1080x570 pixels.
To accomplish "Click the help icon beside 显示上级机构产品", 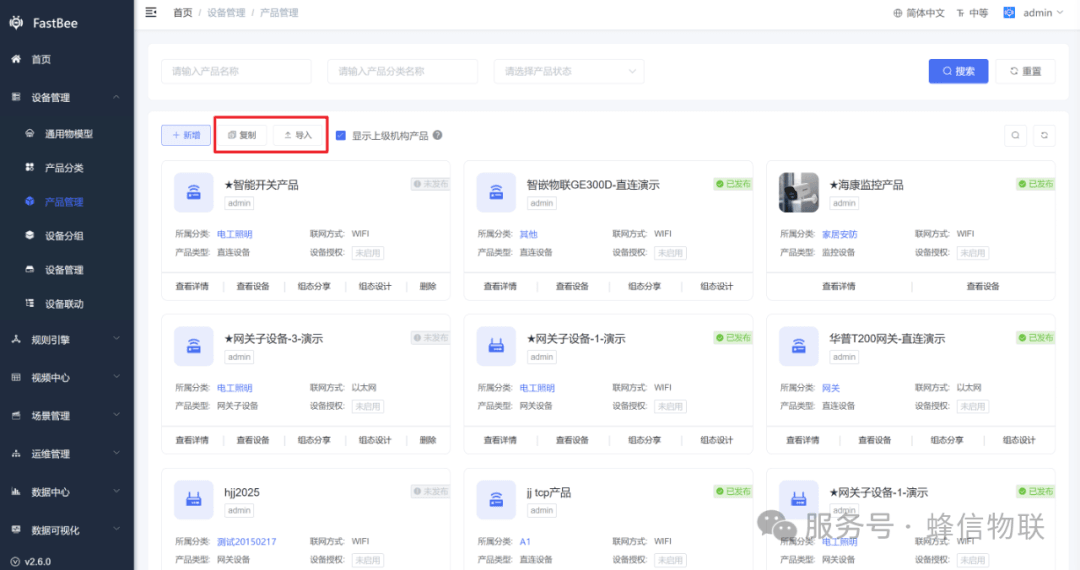I will pyautogui.click(x=437, y=136).
